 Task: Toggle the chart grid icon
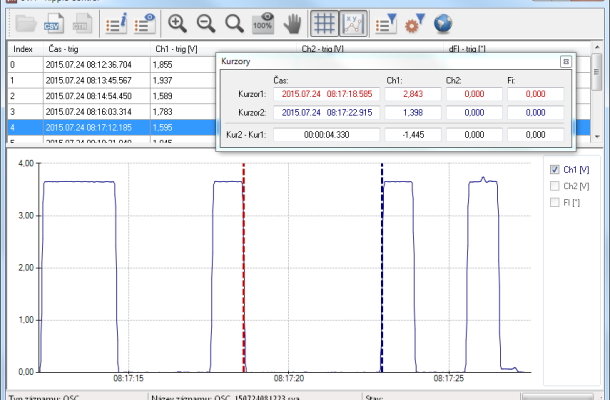(x=323, y=22)
